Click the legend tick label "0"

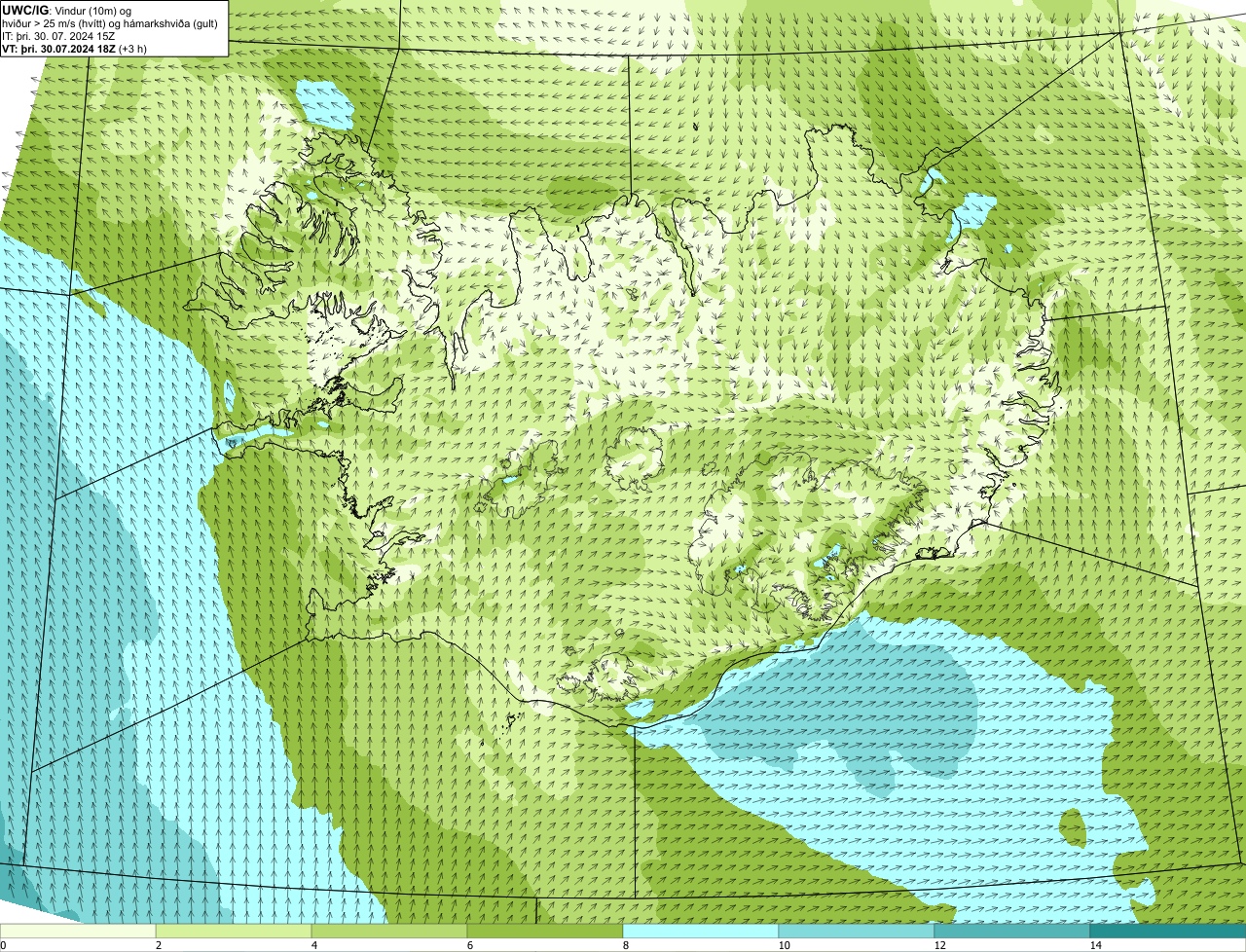pyautogui.click(x=3, y=945)
